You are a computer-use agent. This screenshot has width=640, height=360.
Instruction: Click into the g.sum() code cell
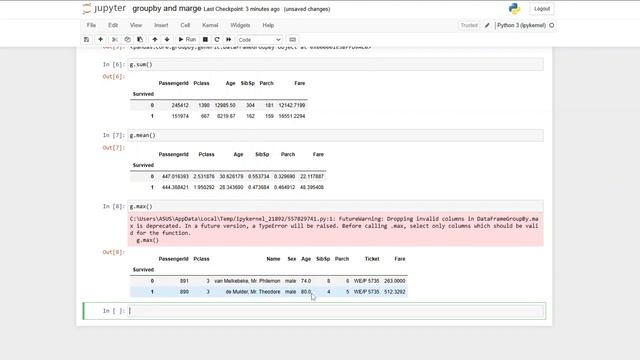[x=336, y=64]
